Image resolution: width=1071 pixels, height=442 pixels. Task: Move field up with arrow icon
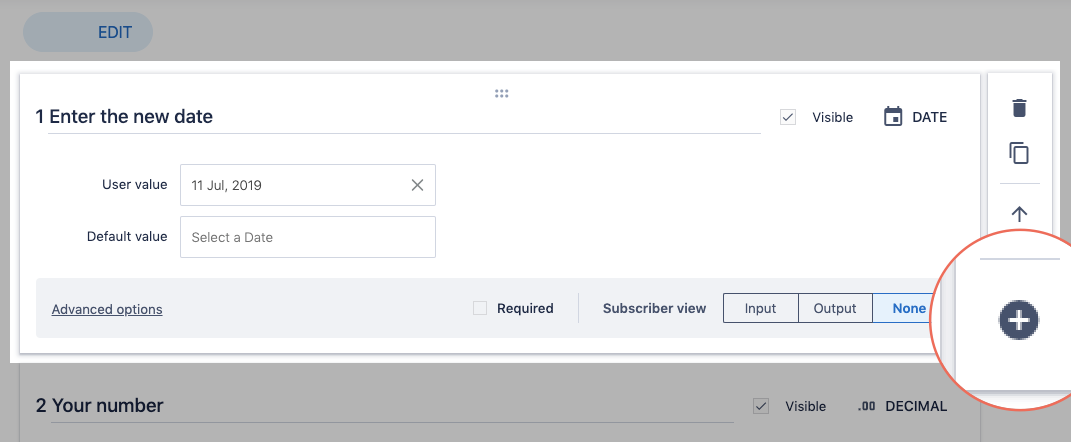1019,214
